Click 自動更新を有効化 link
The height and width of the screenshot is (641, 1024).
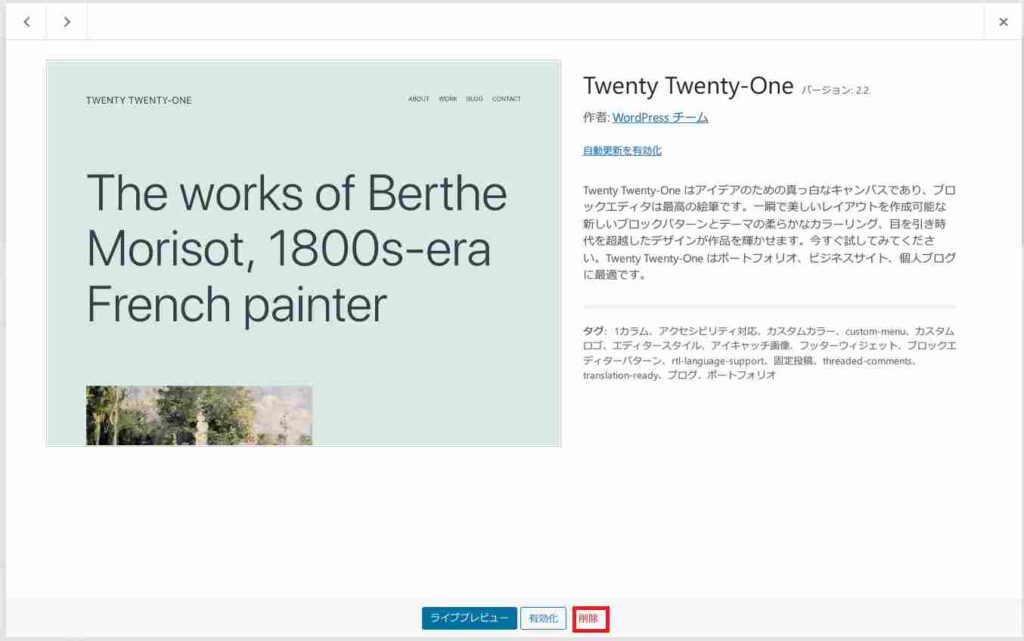point(622,151)
